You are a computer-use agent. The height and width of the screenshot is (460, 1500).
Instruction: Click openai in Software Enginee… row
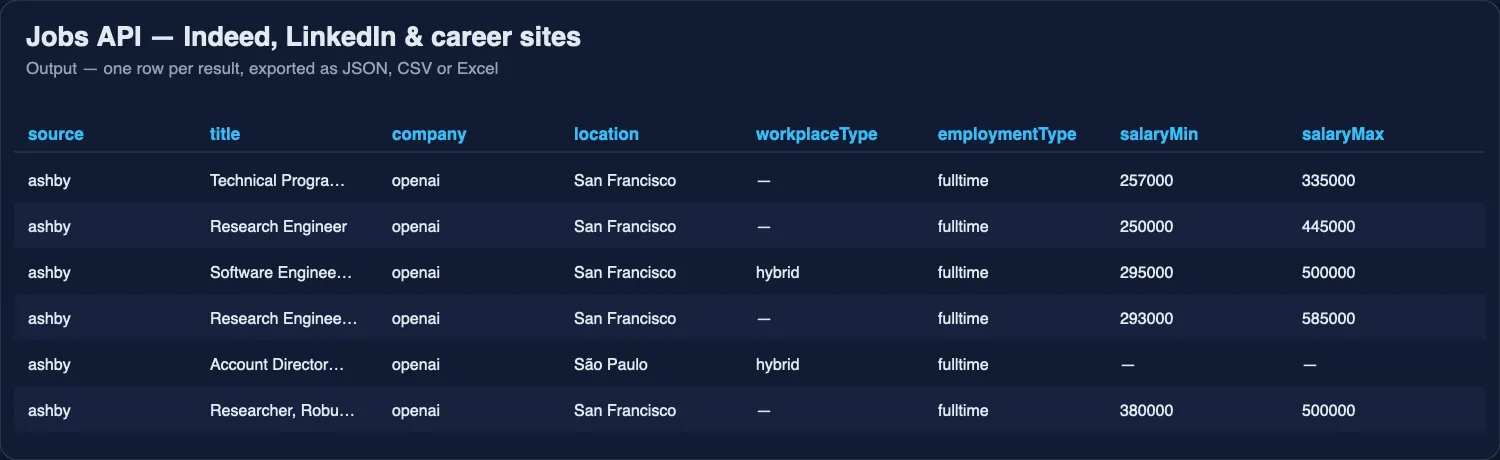416,273
